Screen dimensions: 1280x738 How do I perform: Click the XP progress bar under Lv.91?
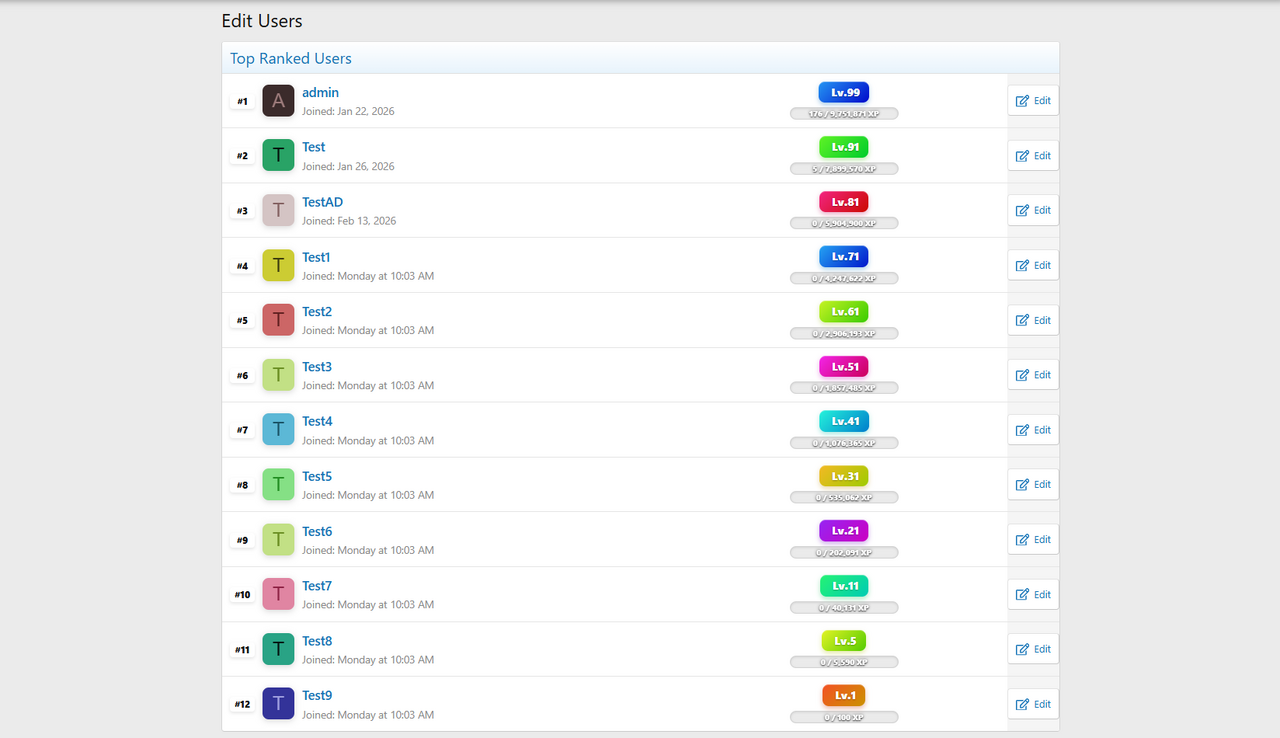point(844,169)
